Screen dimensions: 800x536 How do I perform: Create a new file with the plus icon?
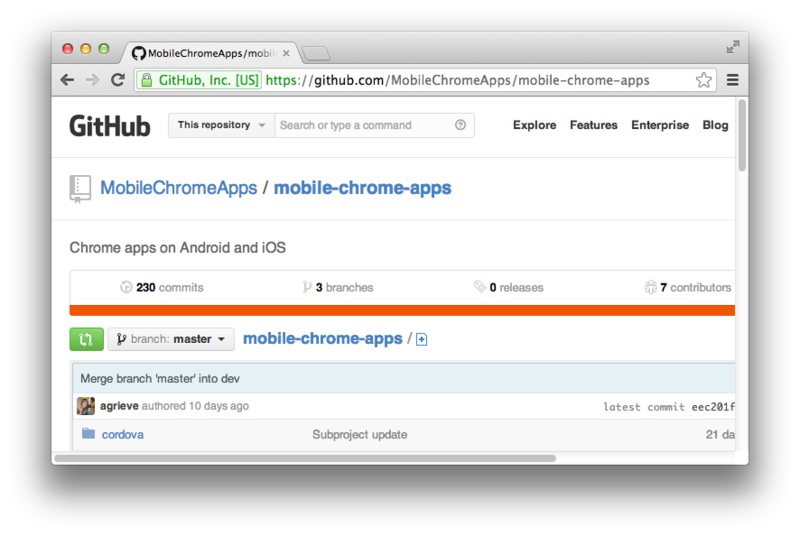coord(421,340)
